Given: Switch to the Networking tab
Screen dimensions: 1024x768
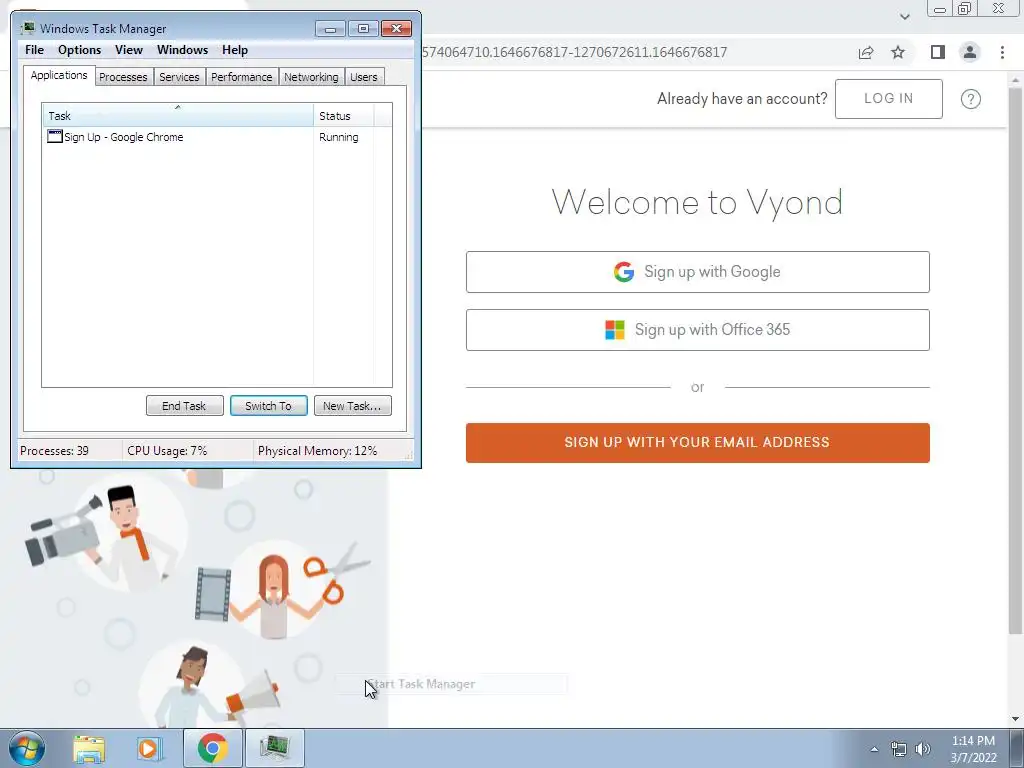Looking at the screenshot, I should point(311,77).
